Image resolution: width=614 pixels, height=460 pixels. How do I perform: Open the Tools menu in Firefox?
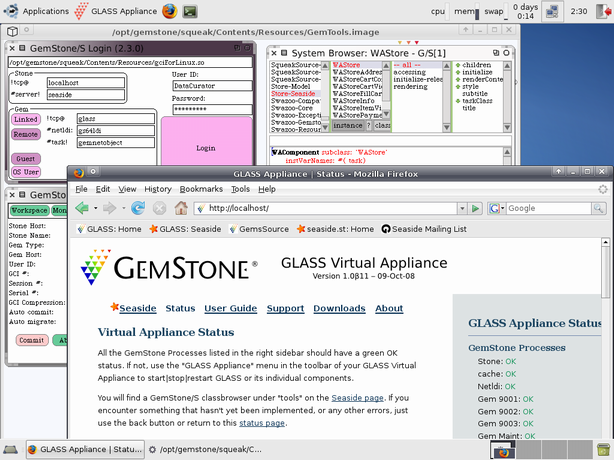click(240, 189)
